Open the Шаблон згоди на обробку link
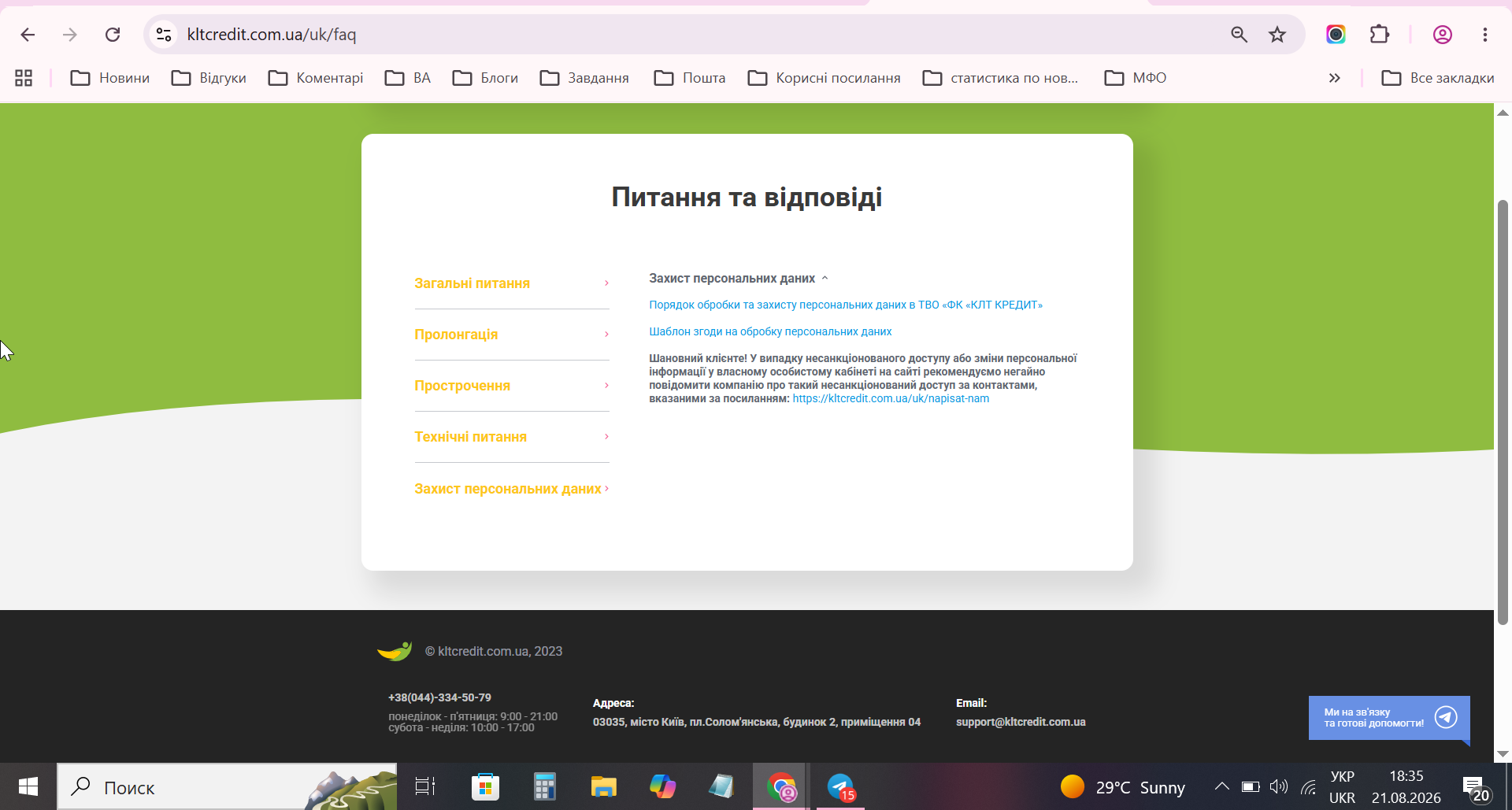The image size is (1512, 810). (770, 332)
